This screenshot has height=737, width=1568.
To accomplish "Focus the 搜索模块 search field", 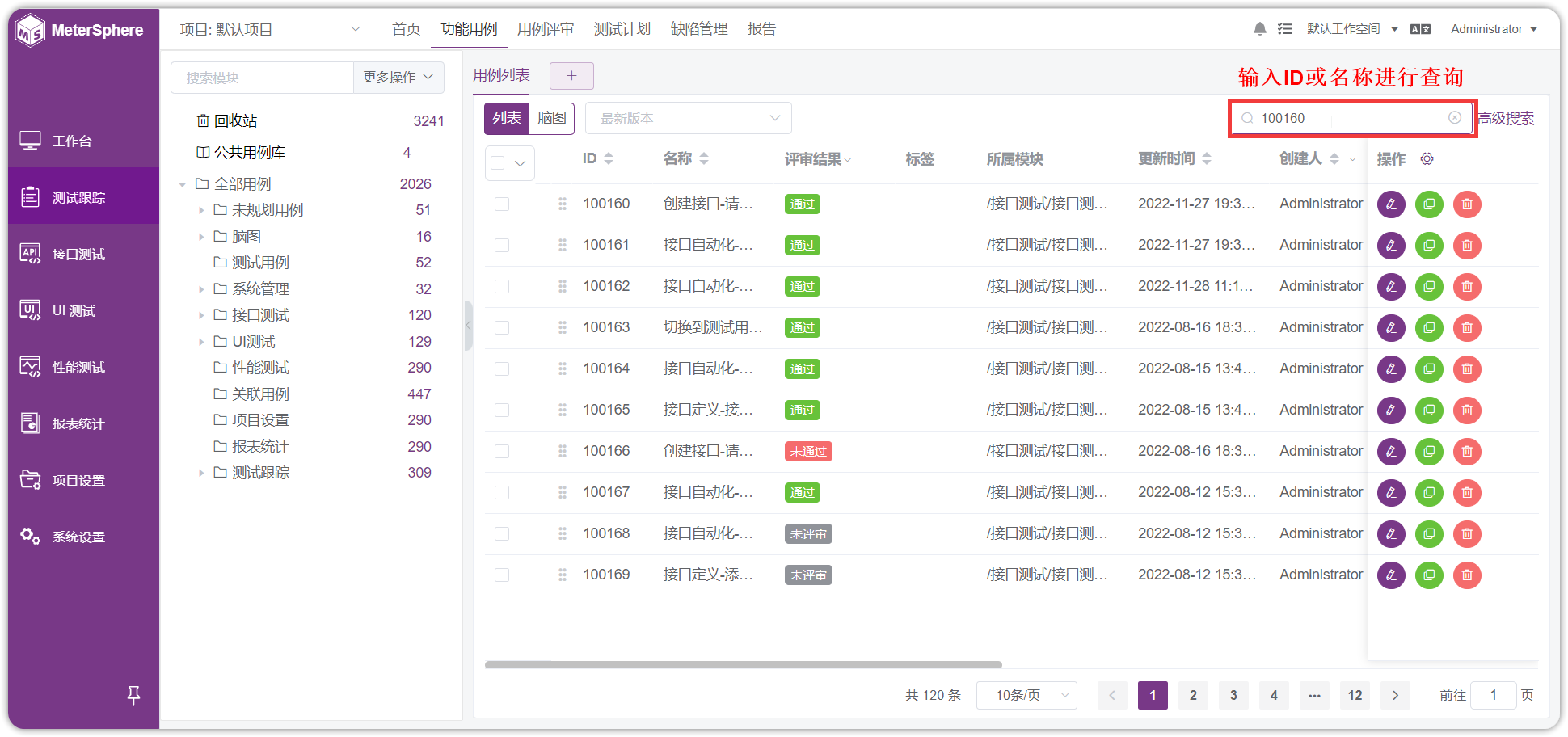I will pyautogui.click(x=262, y=78).
